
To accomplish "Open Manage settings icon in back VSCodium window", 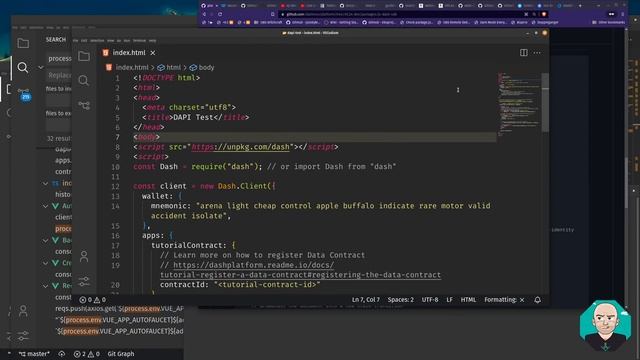I will click(x=23, y=336).
